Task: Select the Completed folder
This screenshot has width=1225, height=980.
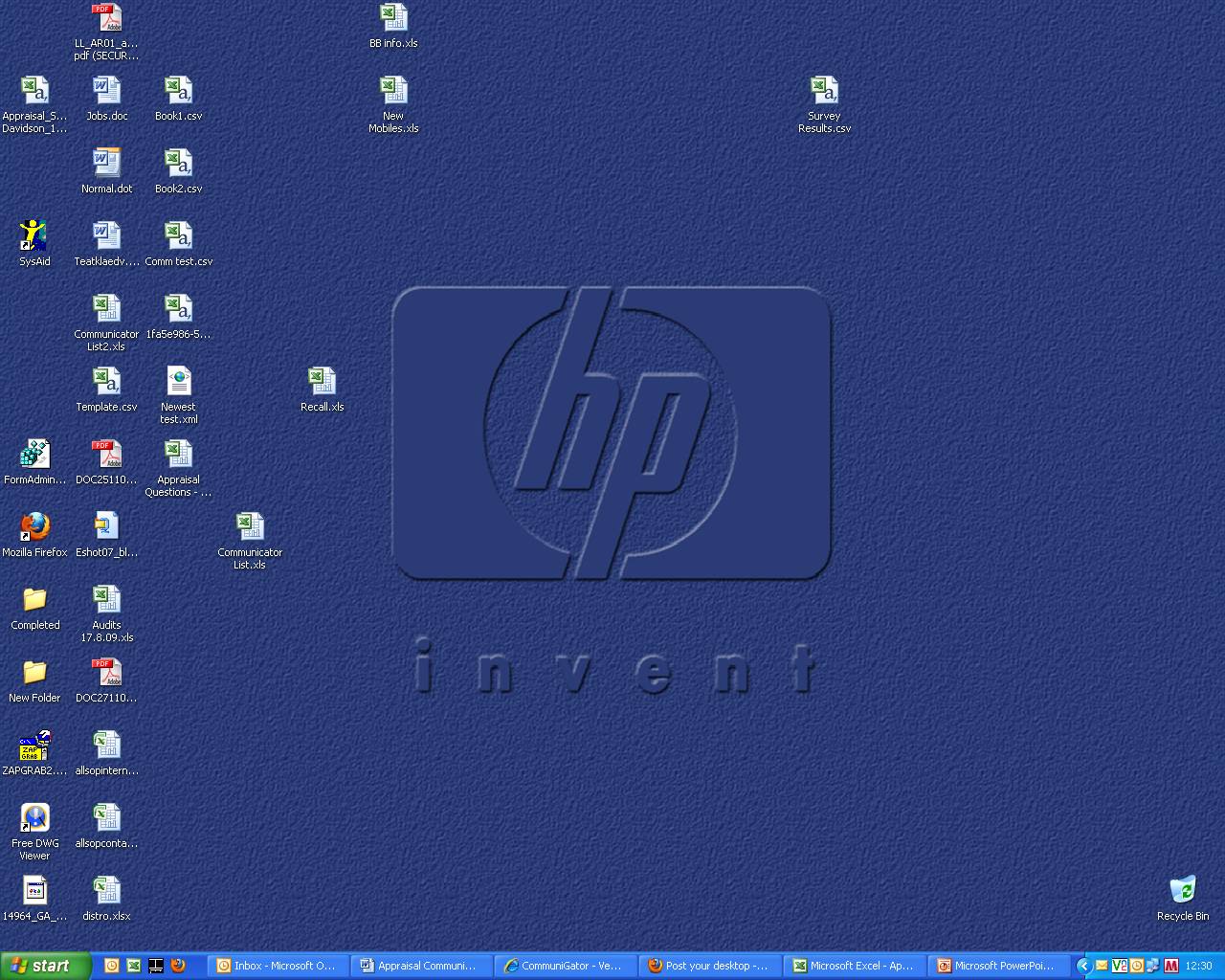Action: (x=35, y=608)
